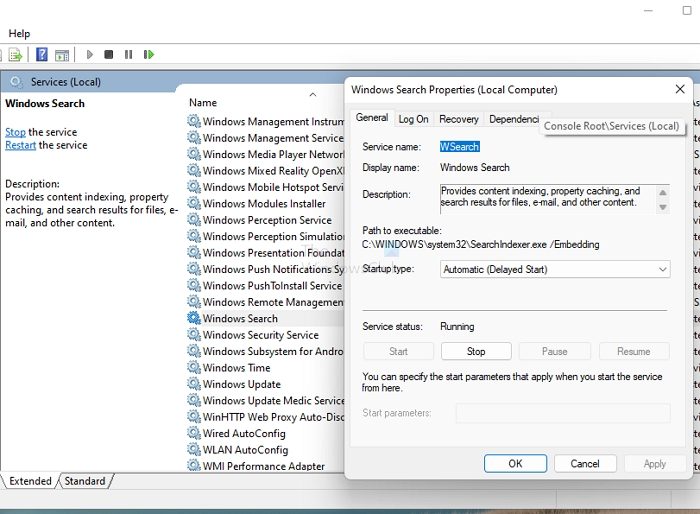Click the OK button

[x=515, y=464]
